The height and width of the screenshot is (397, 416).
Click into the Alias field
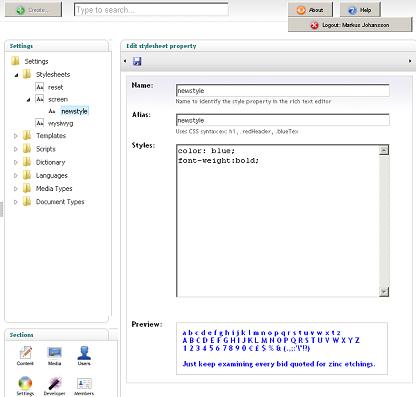tap(283, 120)
